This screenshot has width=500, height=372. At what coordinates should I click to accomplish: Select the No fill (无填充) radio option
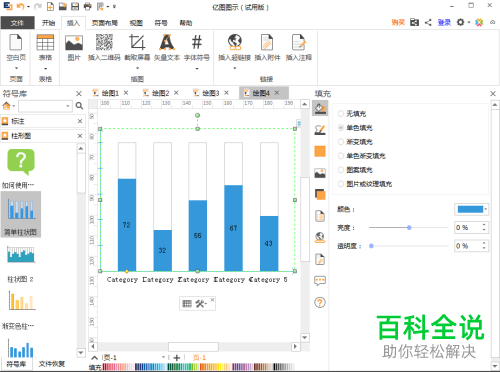341,114
